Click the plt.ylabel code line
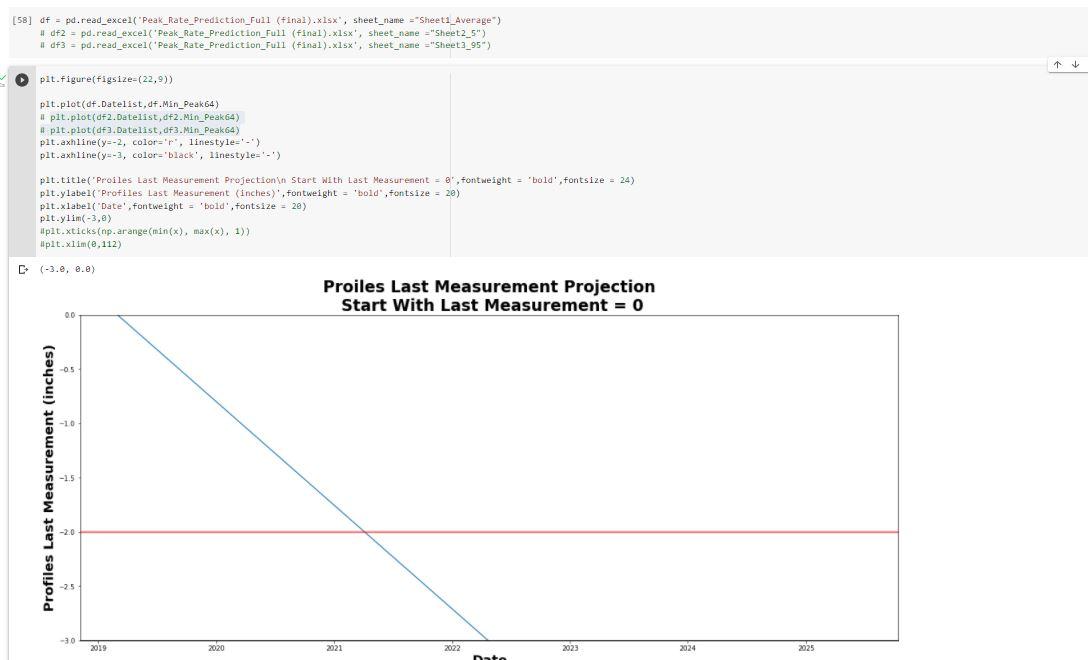The width and height of the screenshot is (1088, 660). pos(250,193)
